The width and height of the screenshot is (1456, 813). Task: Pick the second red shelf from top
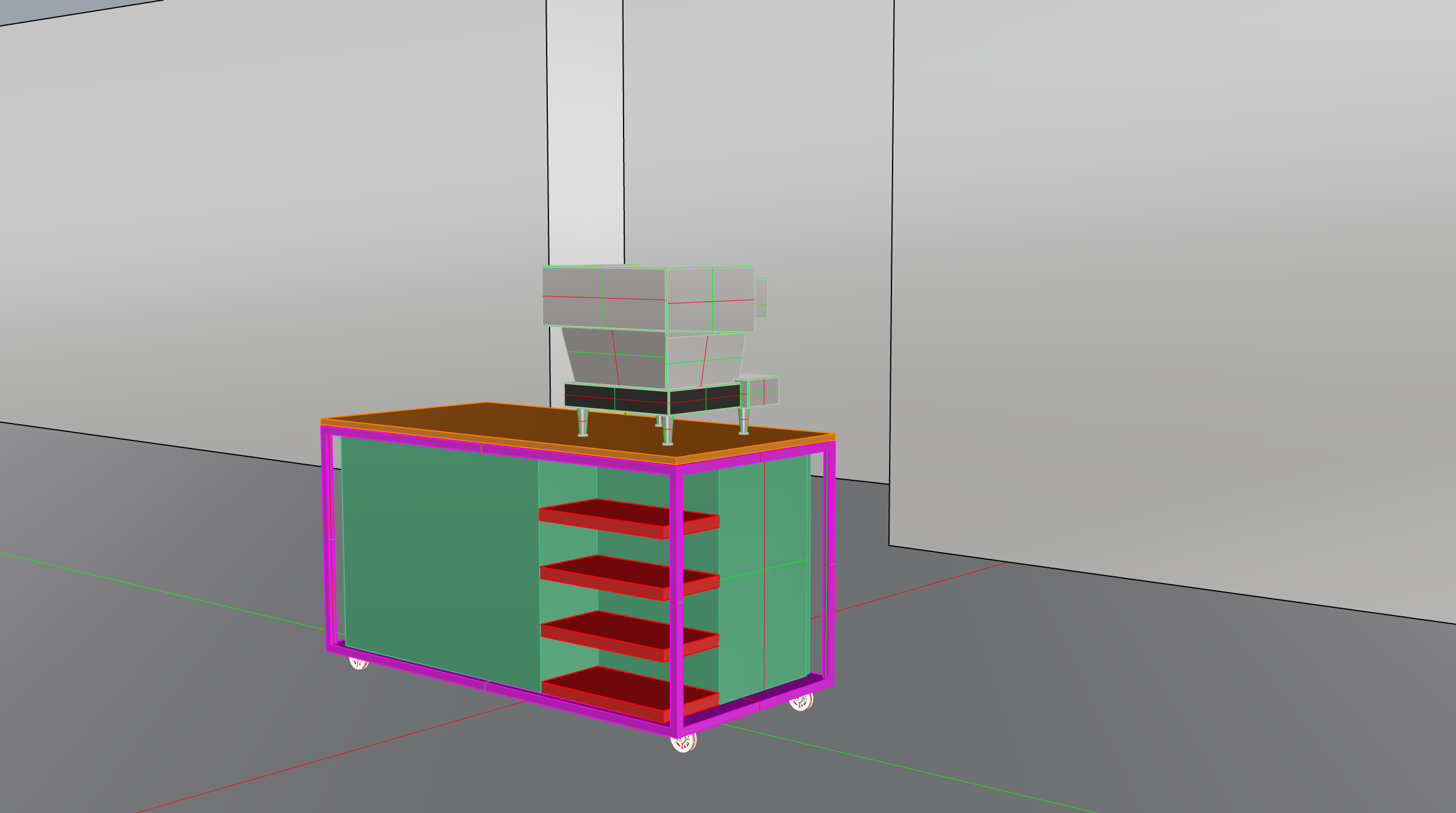tap(629, 577)
